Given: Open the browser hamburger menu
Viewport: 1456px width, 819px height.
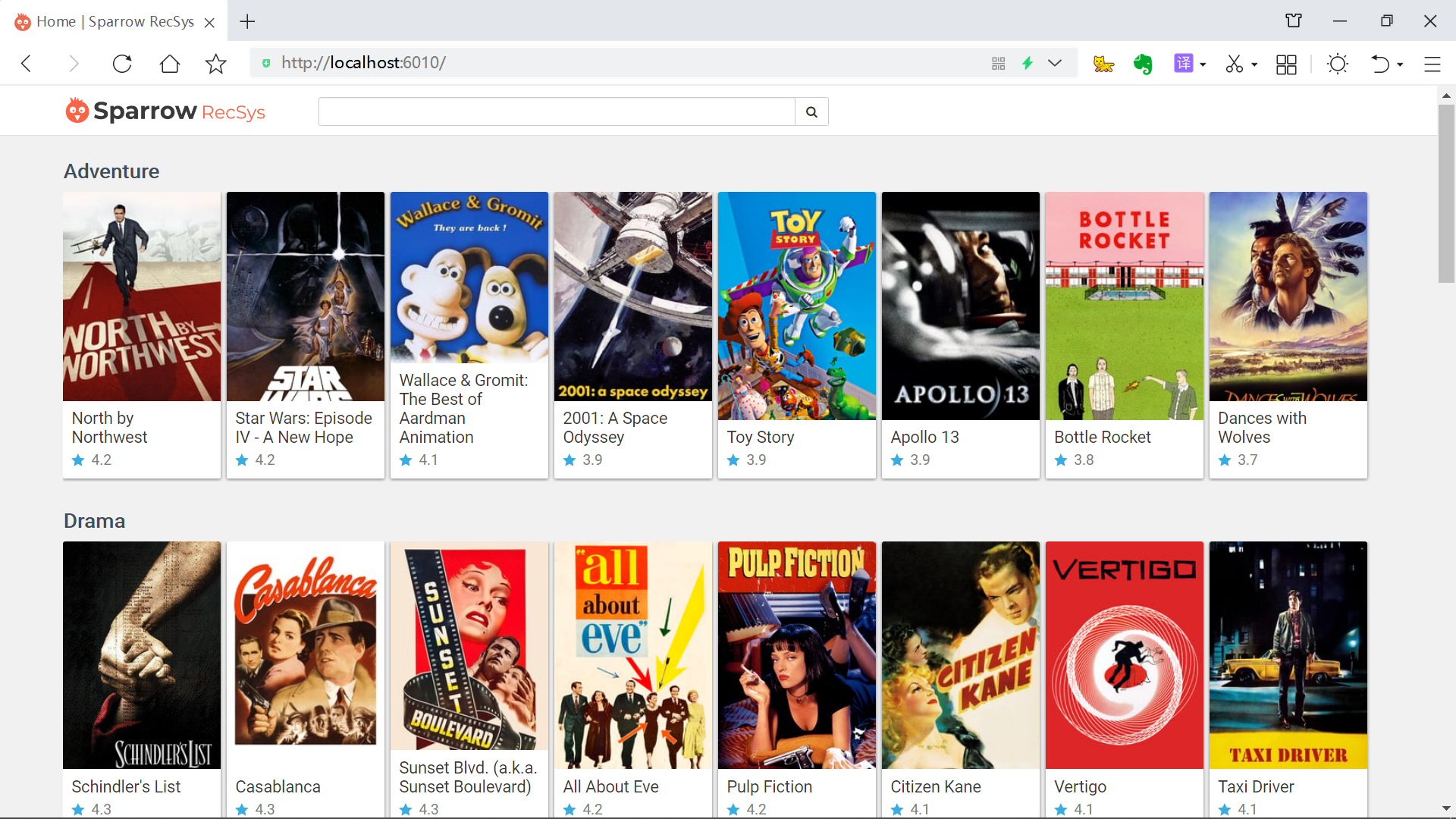Looking at the screenshot, I should click(x=1432, y=64).
